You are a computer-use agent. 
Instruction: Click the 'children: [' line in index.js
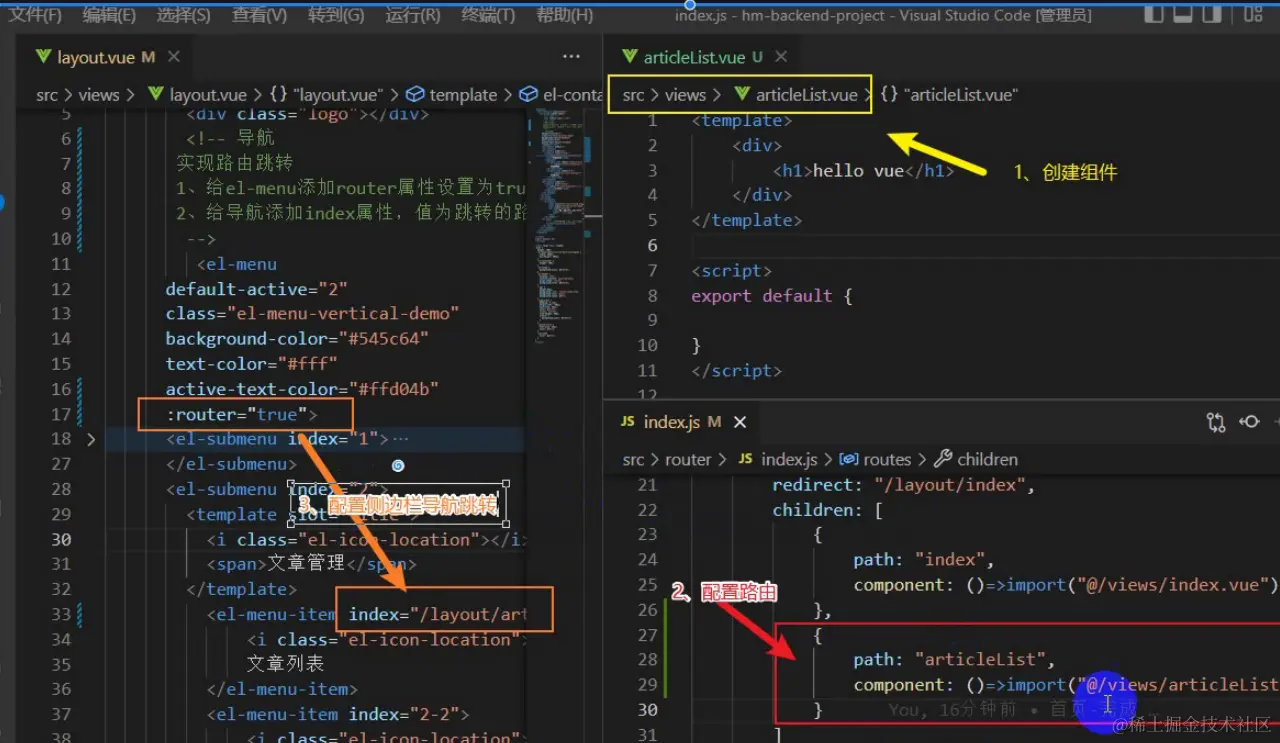pos(827,510)
